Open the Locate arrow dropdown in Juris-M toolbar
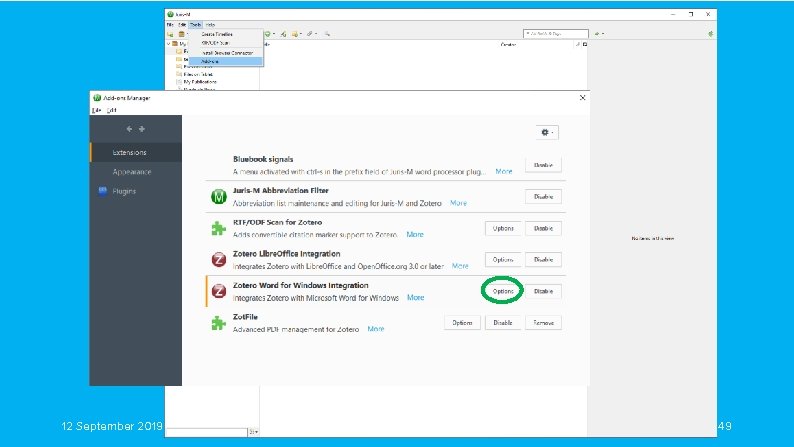Image resolution: width=794 pixels, height=447 pixels. pyautogui.click(x=599, y=33)
